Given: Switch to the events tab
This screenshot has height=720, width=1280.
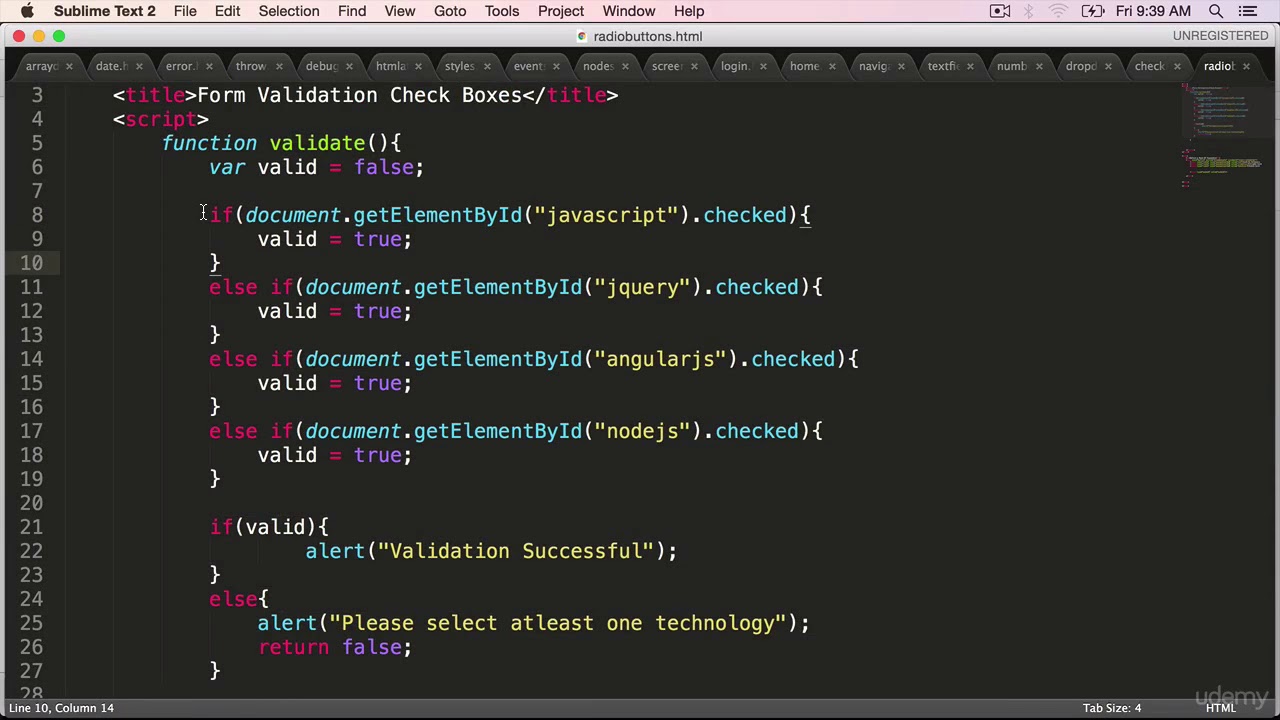Looking at the screenshot, I should tap(528, 67).
